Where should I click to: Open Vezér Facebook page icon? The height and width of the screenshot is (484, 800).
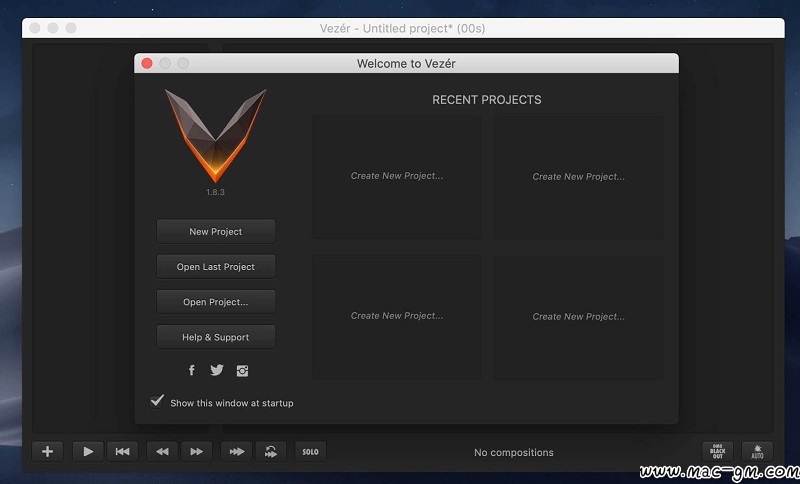[x=191, y=370]
